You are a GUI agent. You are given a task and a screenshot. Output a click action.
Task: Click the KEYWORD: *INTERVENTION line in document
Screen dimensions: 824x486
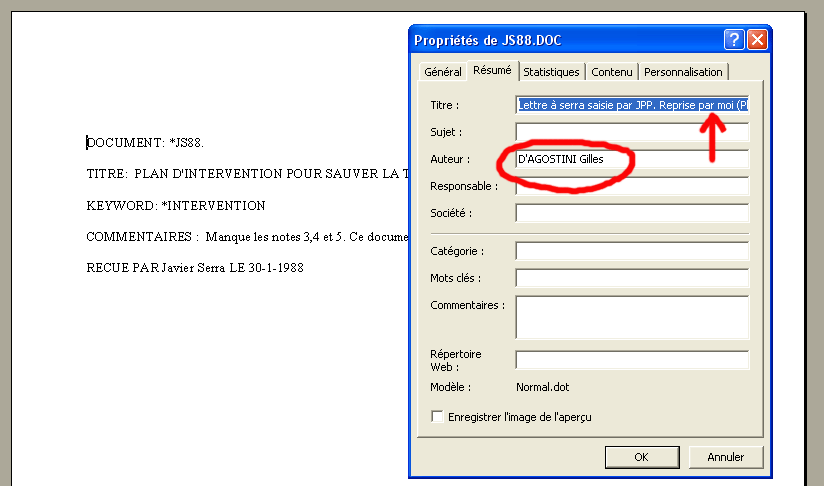click(176, 206)
